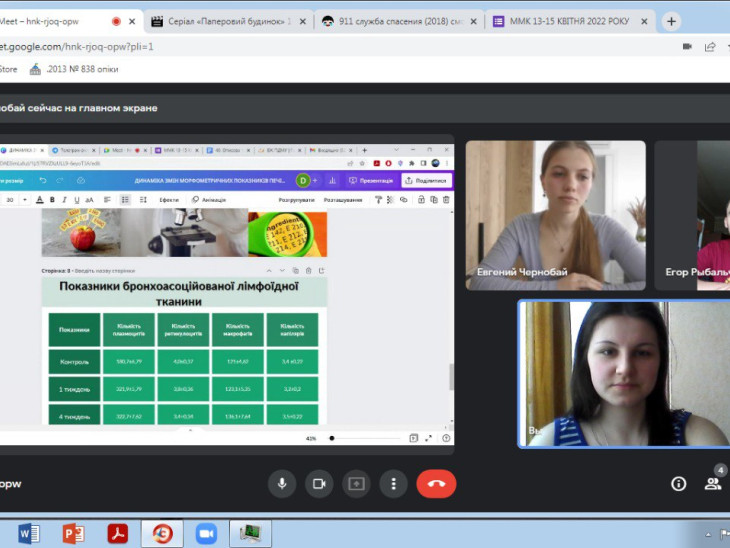Screen dimensions: 730x548
Task: Click the share page icon in address bar
Action: tap(710, 47)
